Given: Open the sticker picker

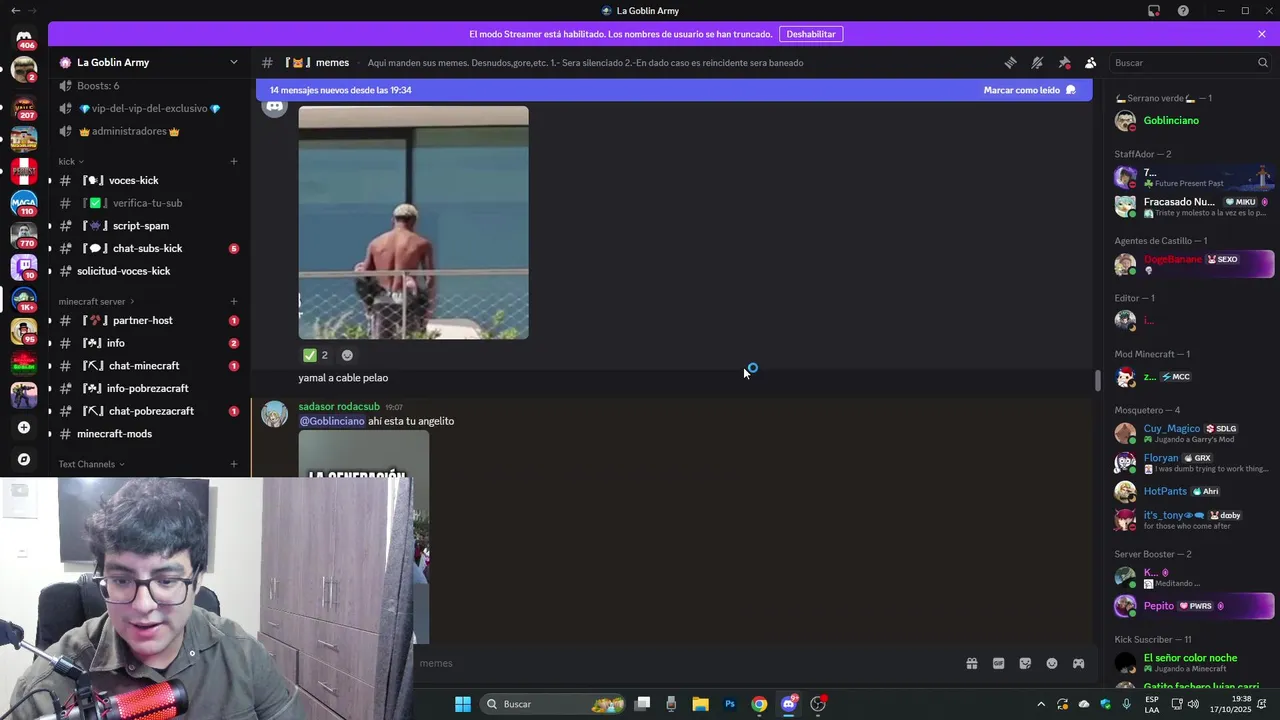Looking at the screenshot, I should tap(1025, 663).
